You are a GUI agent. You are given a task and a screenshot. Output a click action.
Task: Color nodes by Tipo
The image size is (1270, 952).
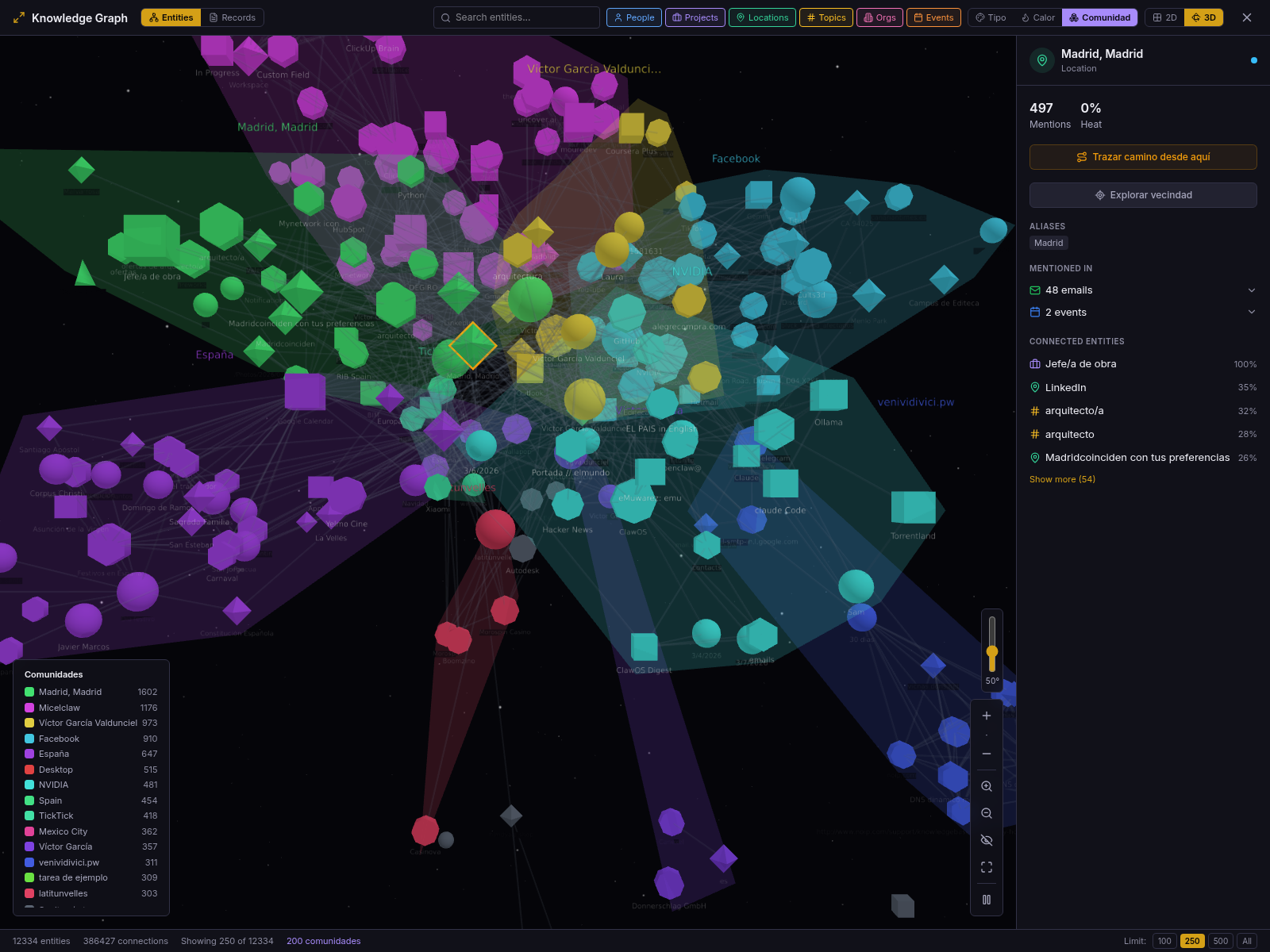pos(991,17)
